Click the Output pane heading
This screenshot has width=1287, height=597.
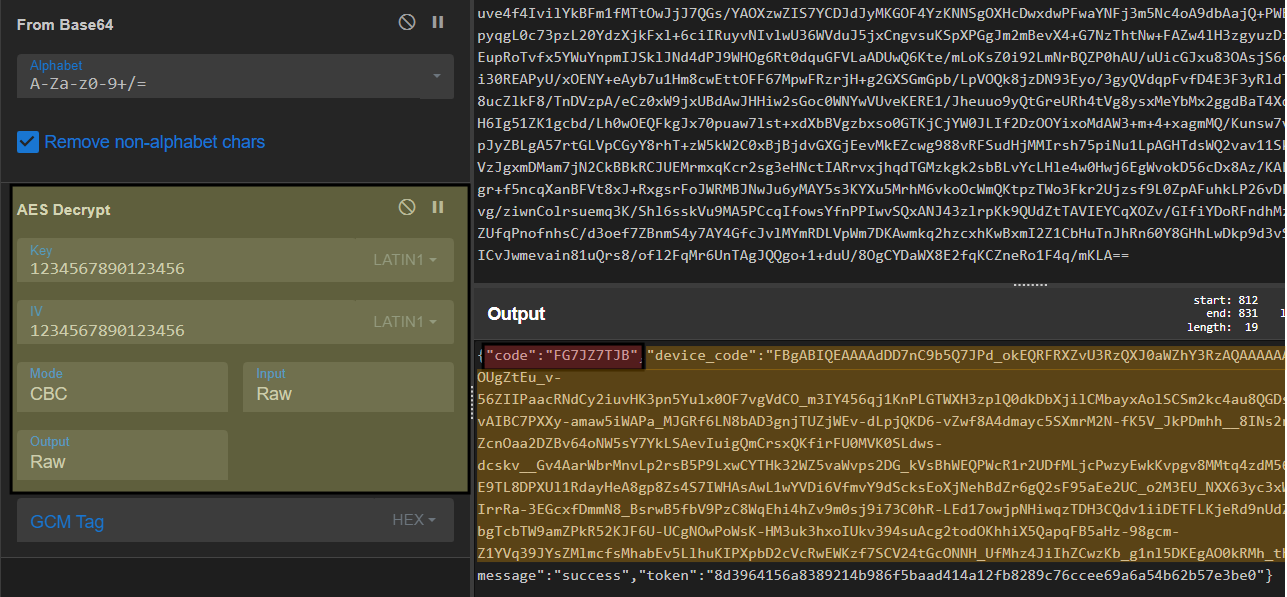tap(516, 314)
